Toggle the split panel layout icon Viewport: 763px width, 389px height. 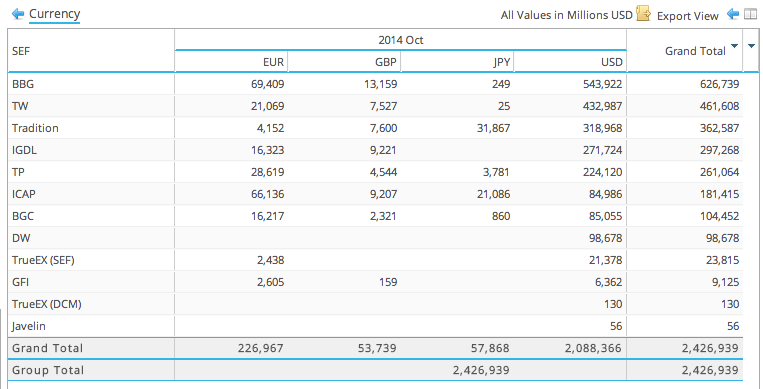[x=751, y=15]
